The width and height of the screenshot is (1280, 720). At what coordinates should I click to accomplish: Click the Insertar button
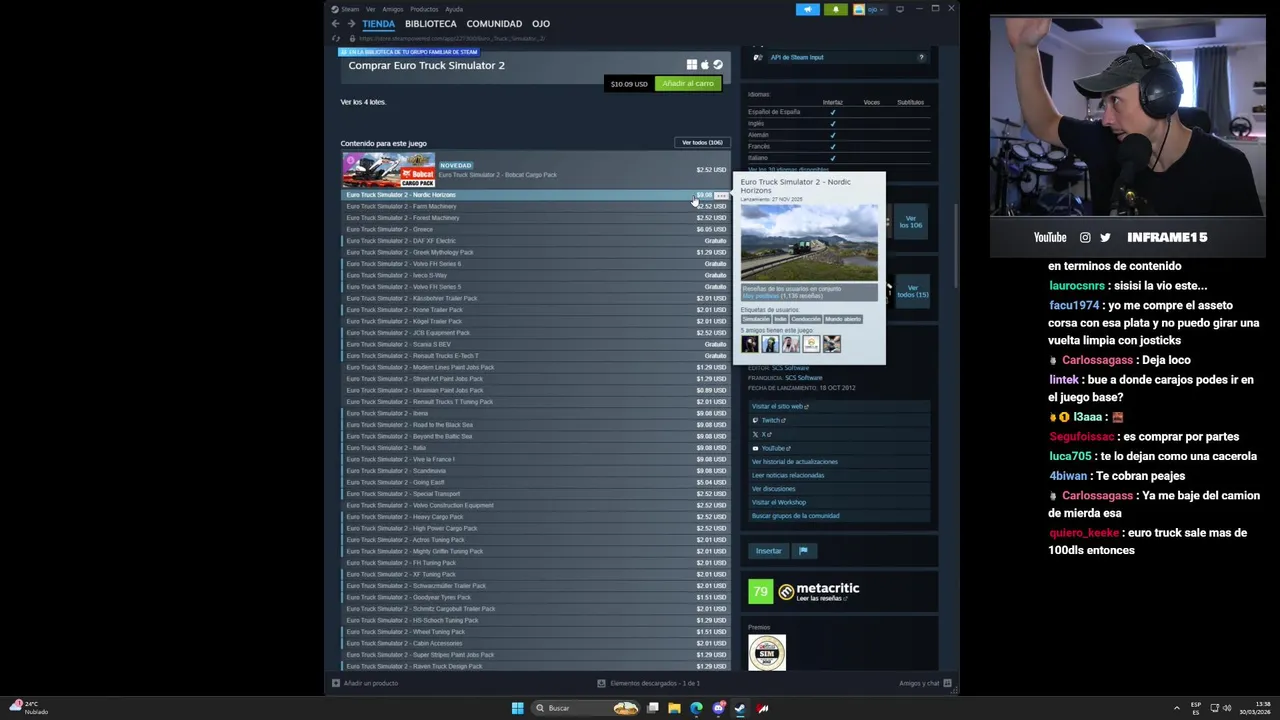(x=768, y=551)
